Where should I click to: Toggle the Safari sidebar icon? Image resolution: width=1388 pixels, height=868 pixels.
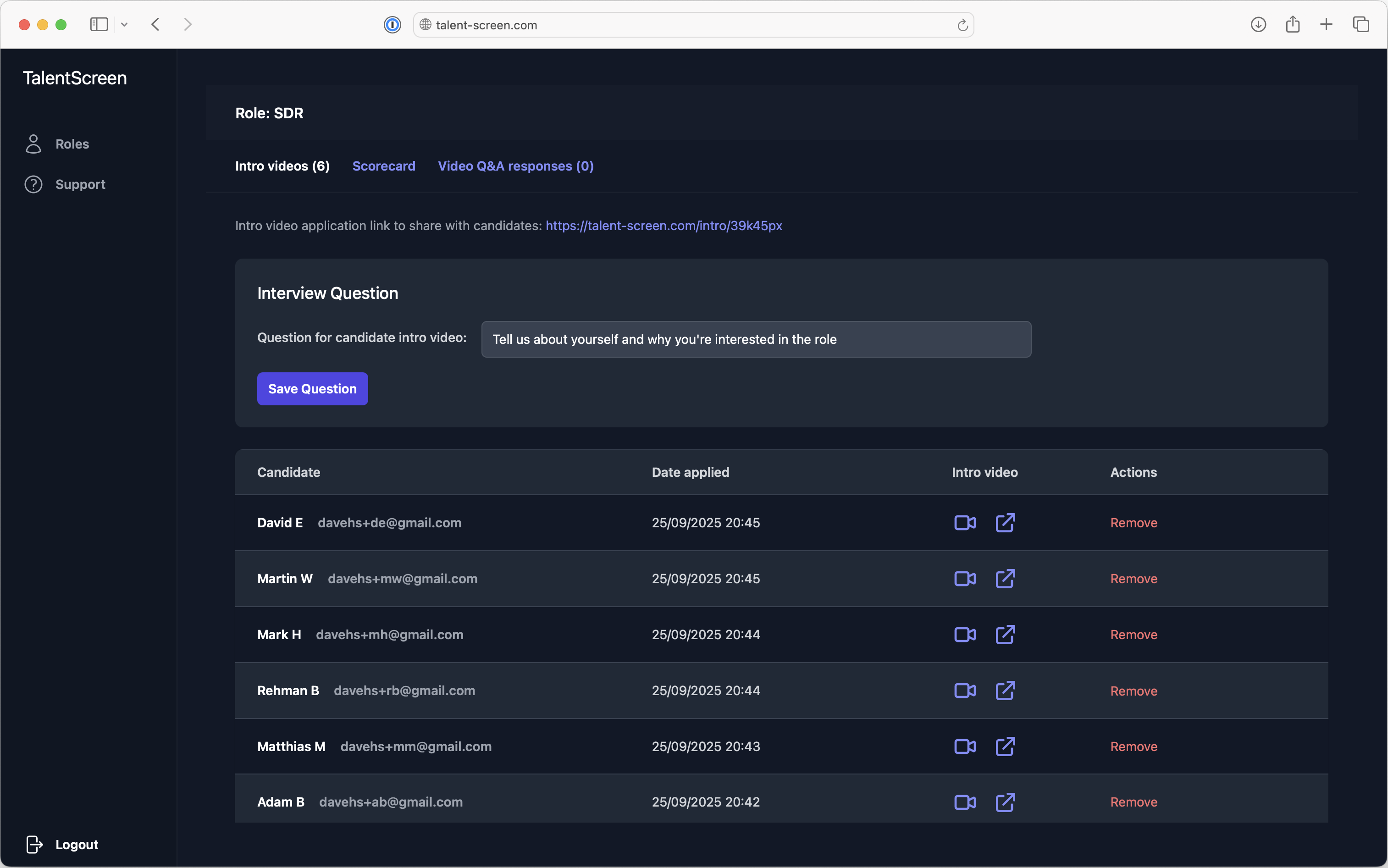(99, 25)
